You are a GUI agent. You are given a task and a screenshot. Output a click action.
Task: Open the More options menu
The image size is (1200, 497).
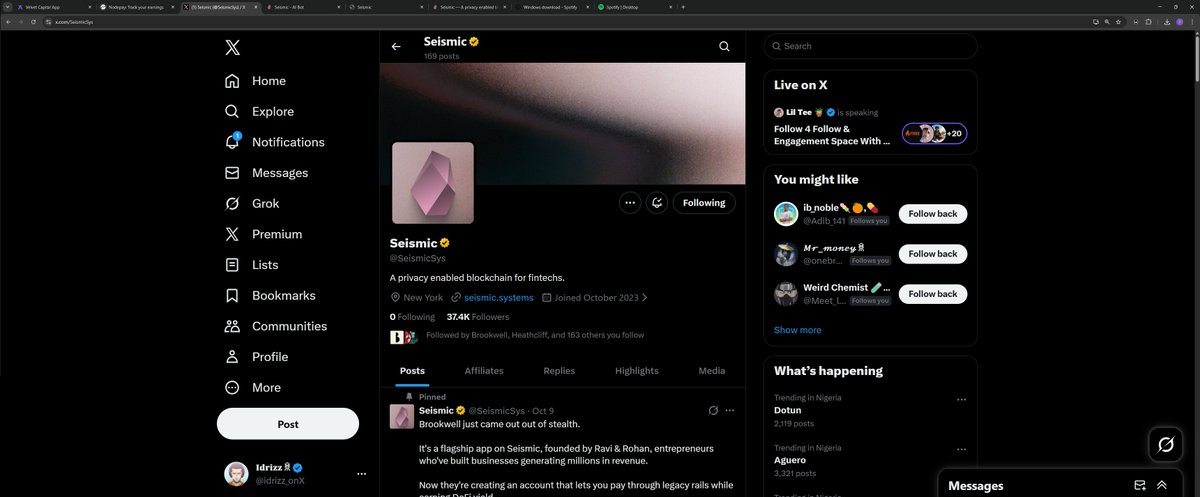coord(253,388)
